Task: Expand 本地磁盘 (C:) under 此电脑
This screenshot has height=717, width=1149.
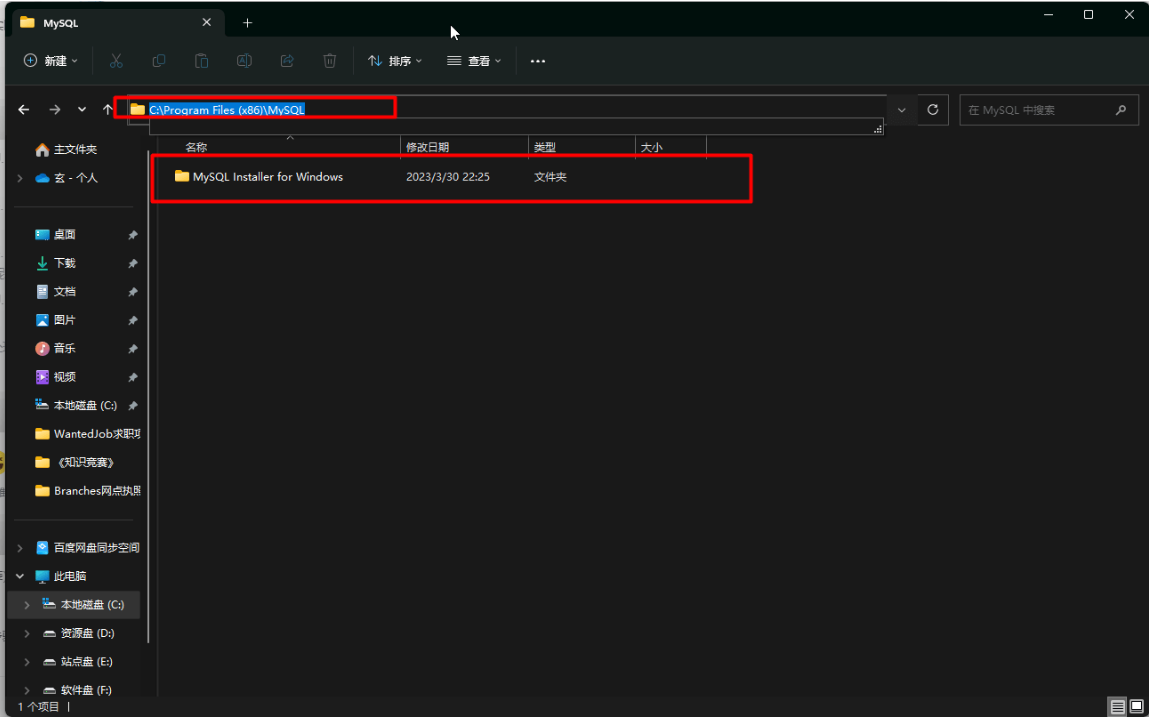Action: (27, 605)
